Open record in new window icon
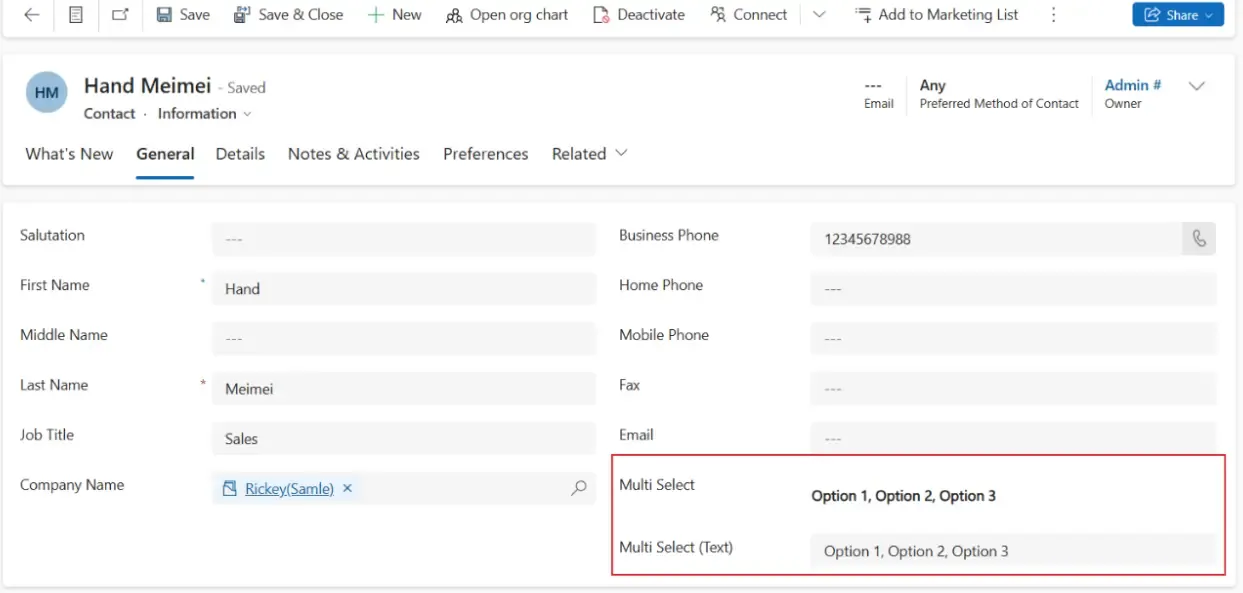The height and width of the screenshot is (593, 1243). (x=120, y=15)
